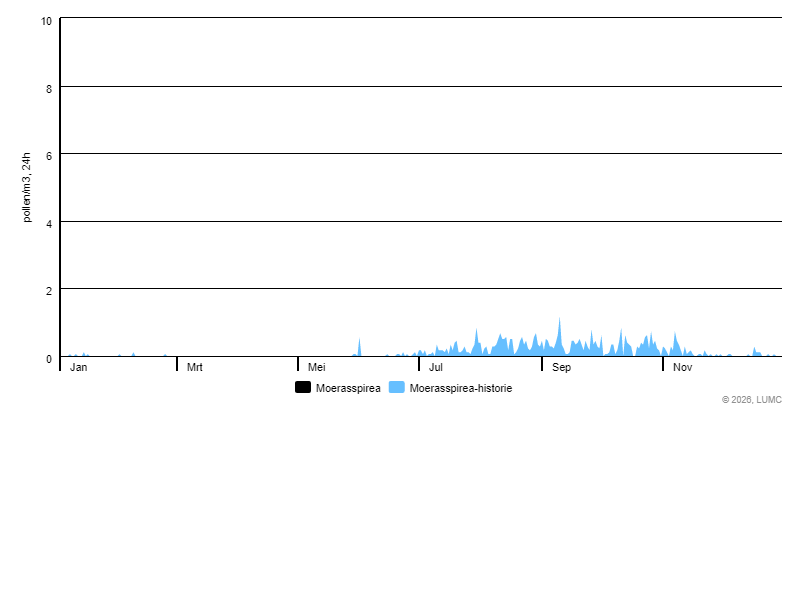Click the Nov month axis label
Screen dimensions: 800x600
(682, 367)
